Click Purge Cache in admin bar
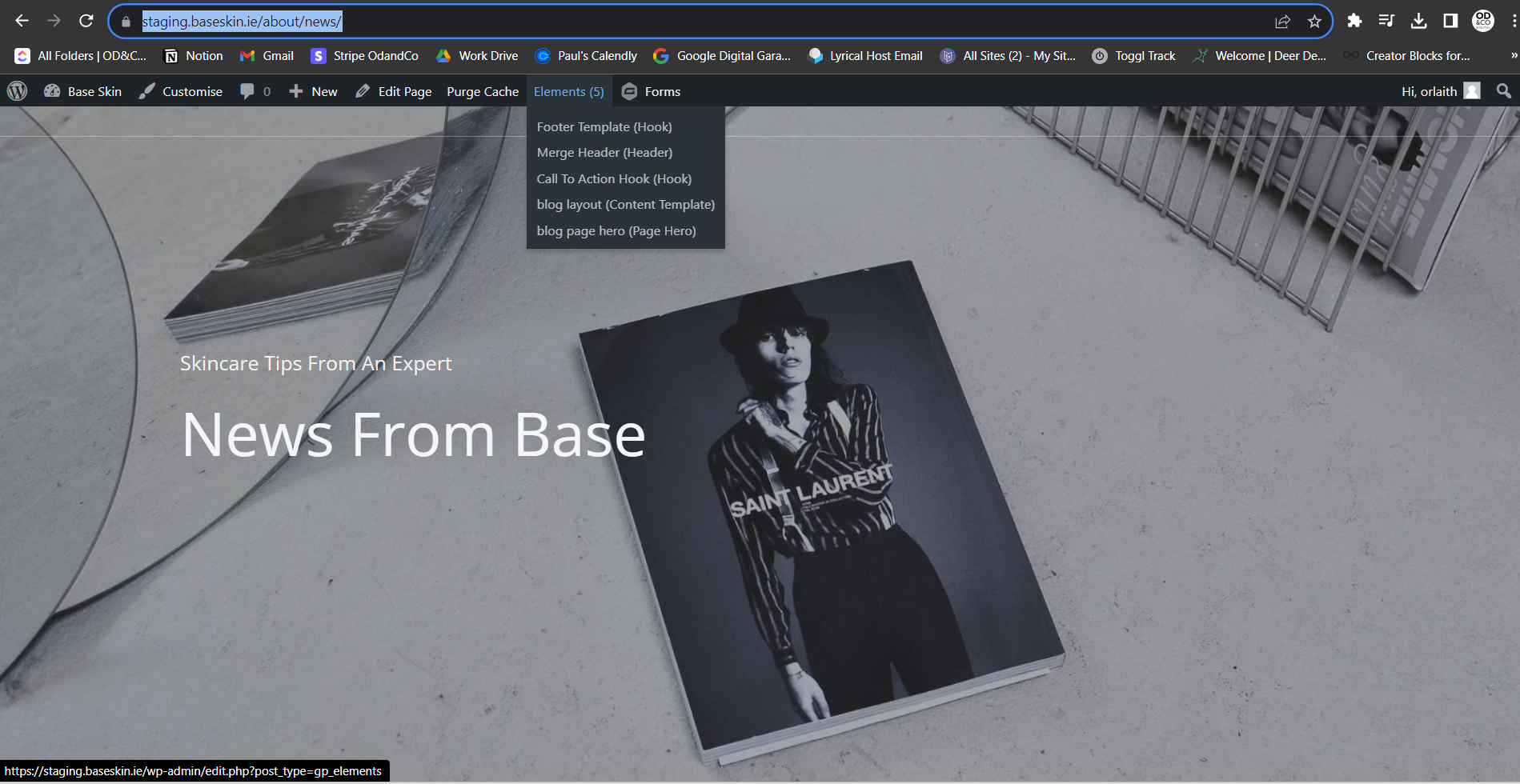 (483, 91)
